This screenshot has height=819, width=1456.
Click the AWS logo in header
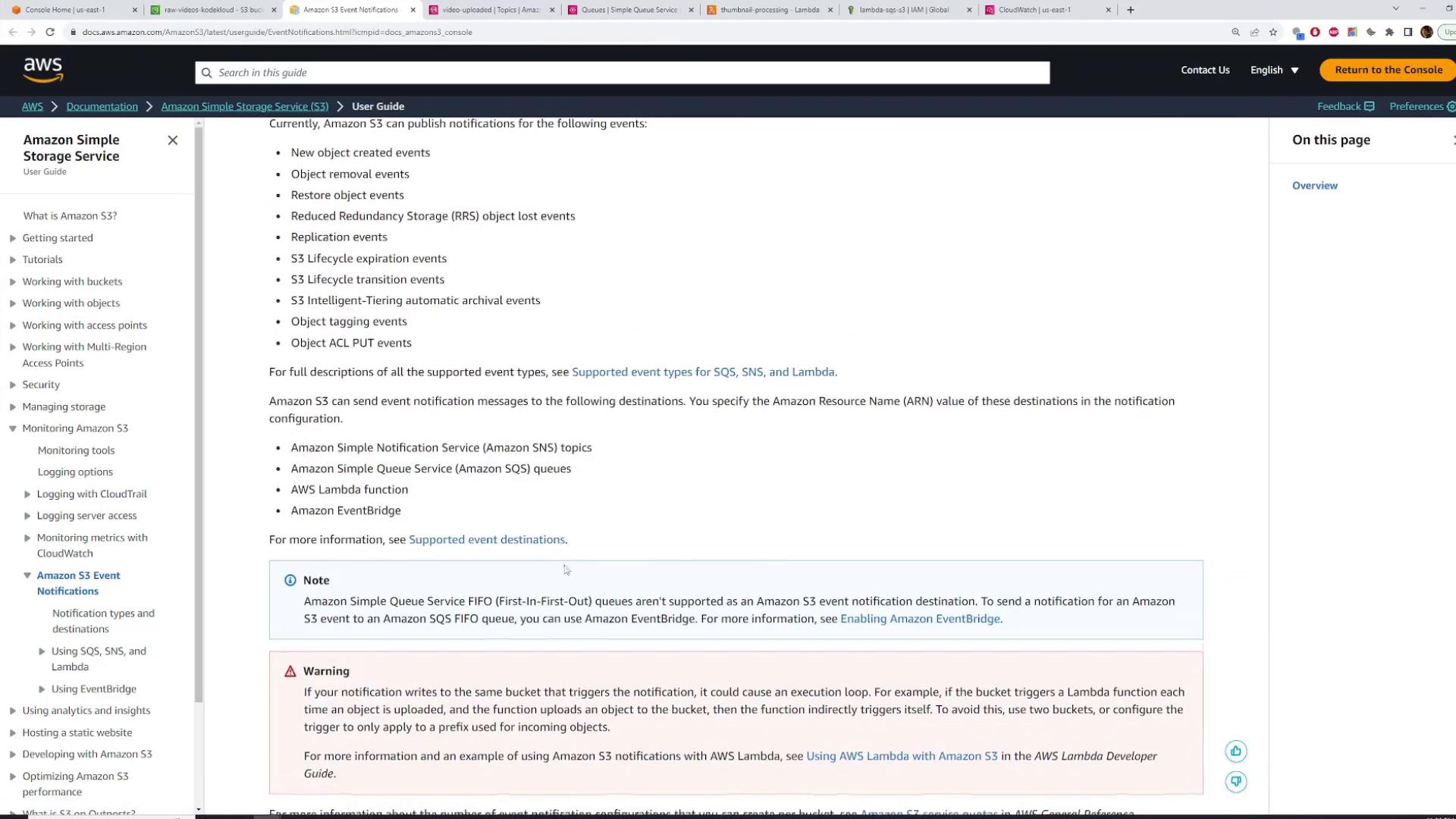pyautogui.click(x=43, y=70)
